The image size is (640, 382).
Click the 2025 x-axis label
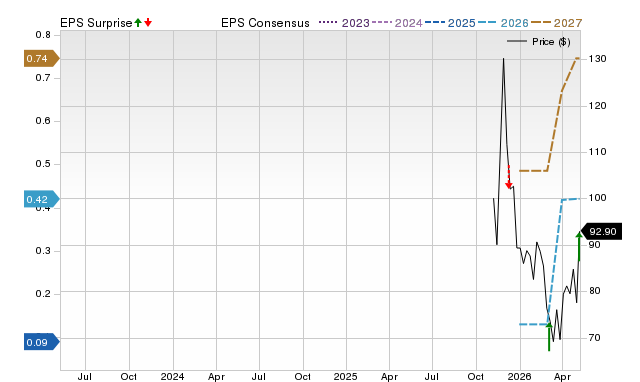pos(345,376)
